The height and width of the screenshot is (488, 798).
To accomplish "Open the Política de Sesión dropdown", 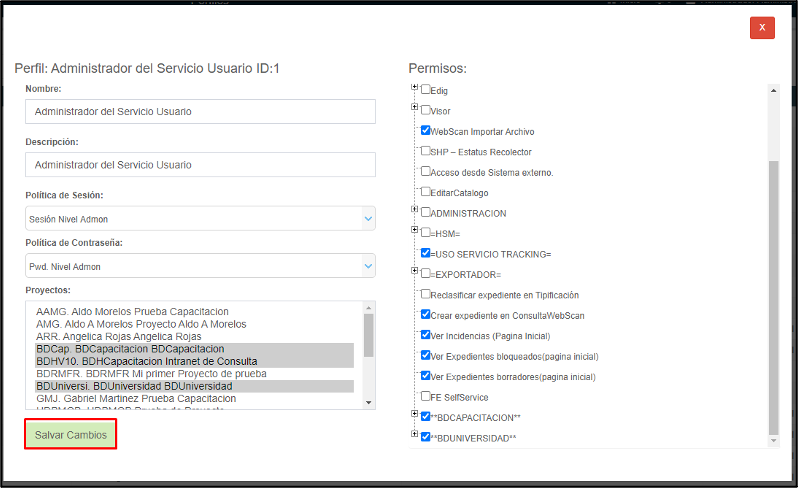I will (200, 219).
